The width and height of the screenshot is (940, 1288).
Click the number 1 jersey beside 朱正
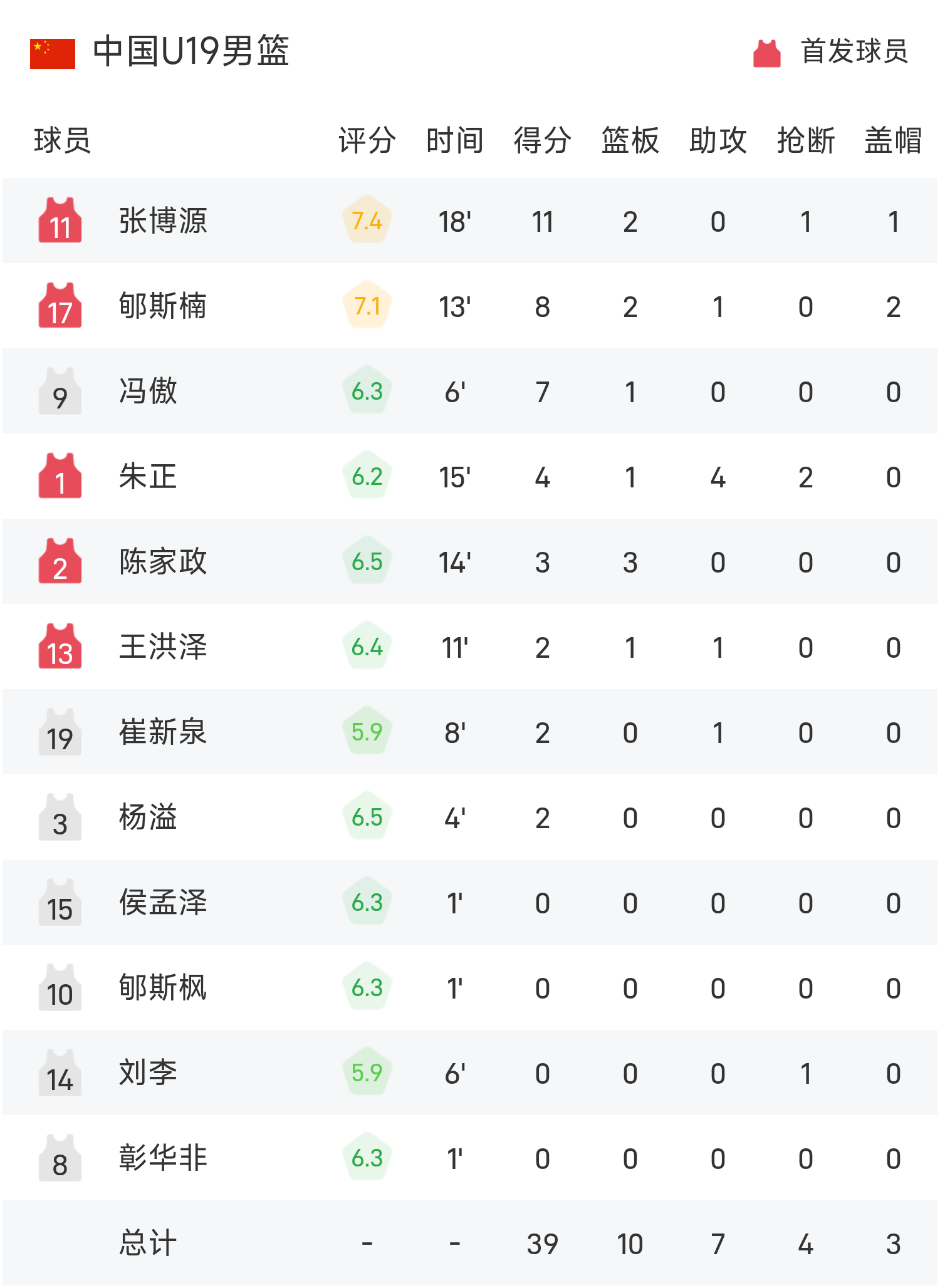pyautogui.click(x=60, y=477)
